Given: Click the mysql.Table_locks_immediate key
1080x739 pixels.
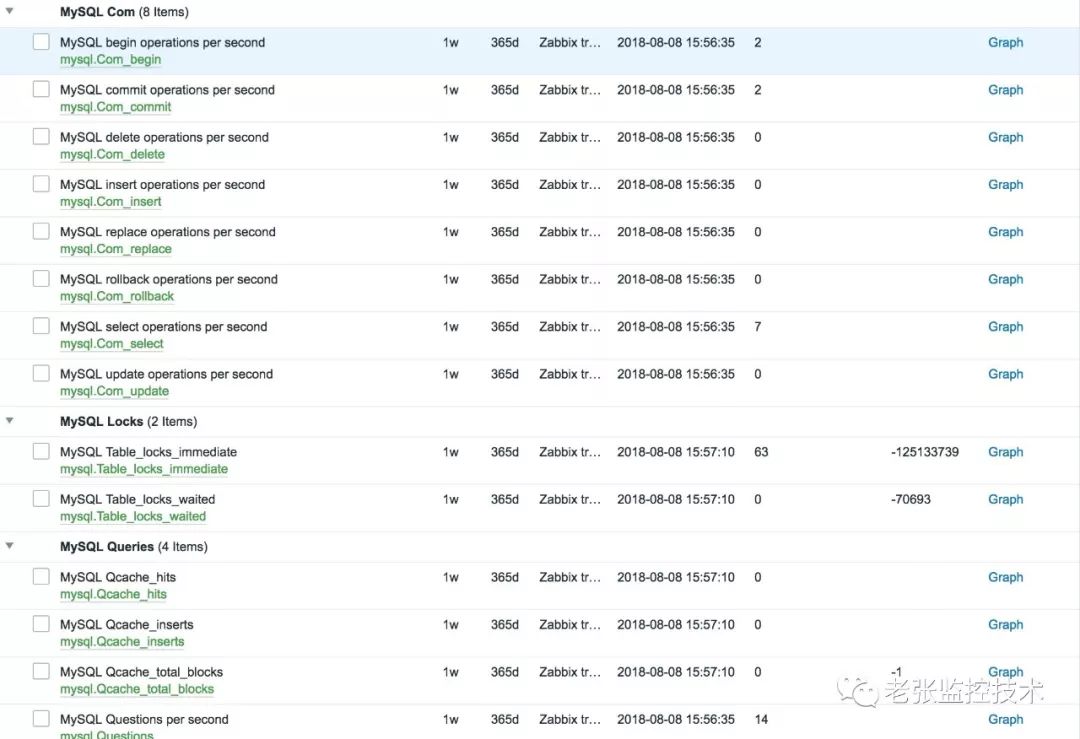Looking at the screenshot, I should tap(144, 469).
